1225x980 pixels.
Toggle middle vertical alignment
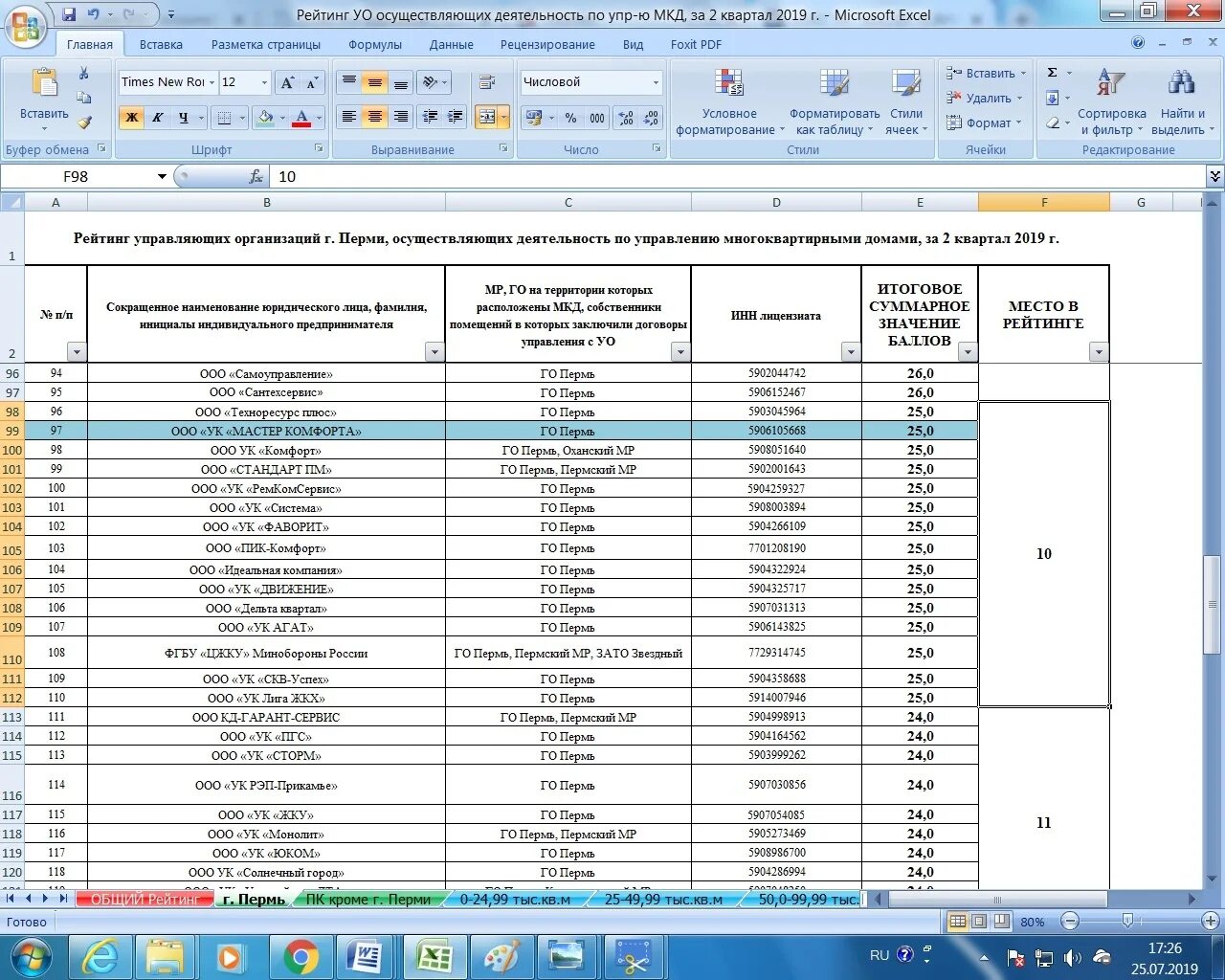[x=375, y=83]
